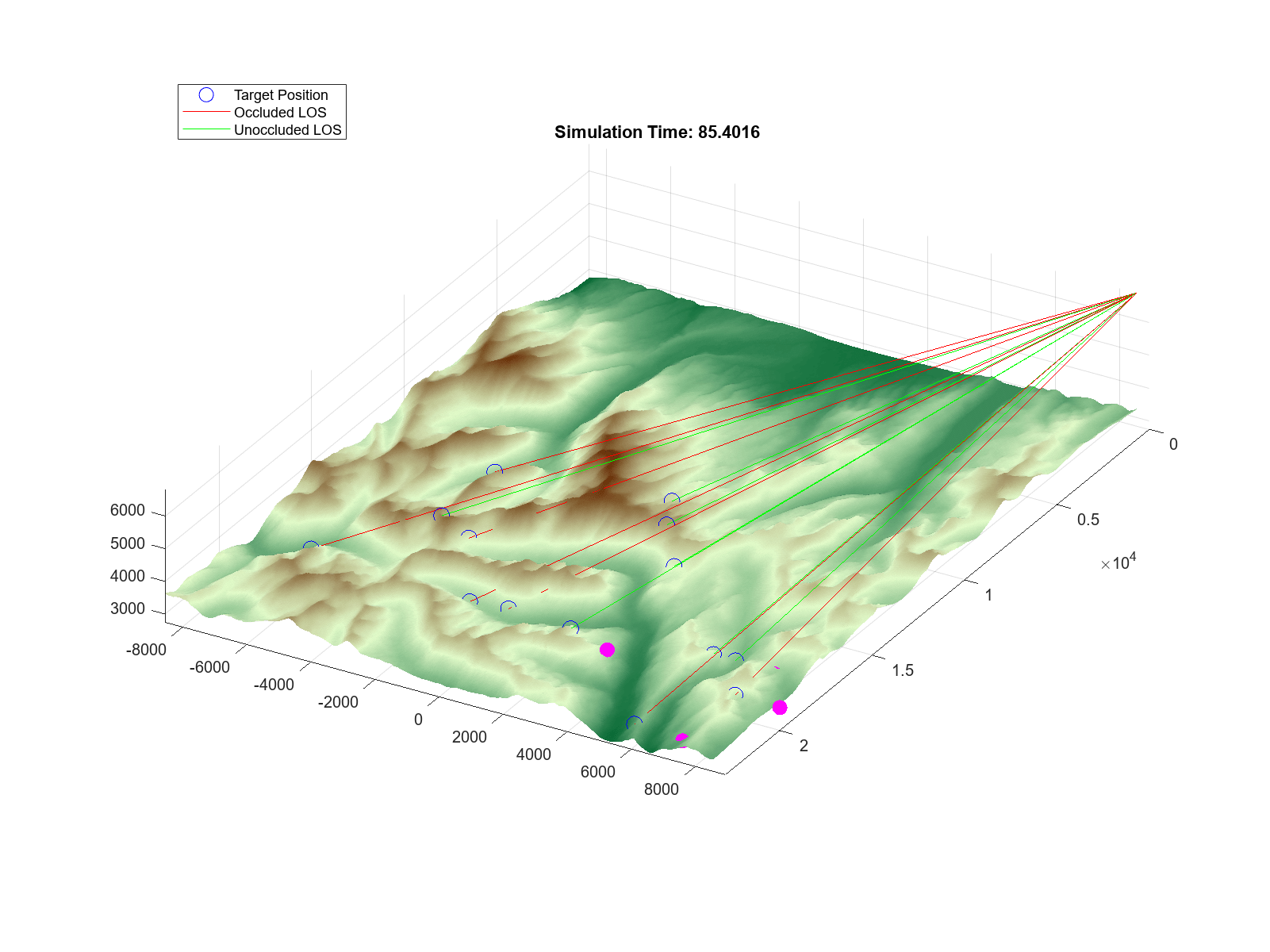Click the point where all LOS lines converge

pyautogui.click(x=1135, y=294)
